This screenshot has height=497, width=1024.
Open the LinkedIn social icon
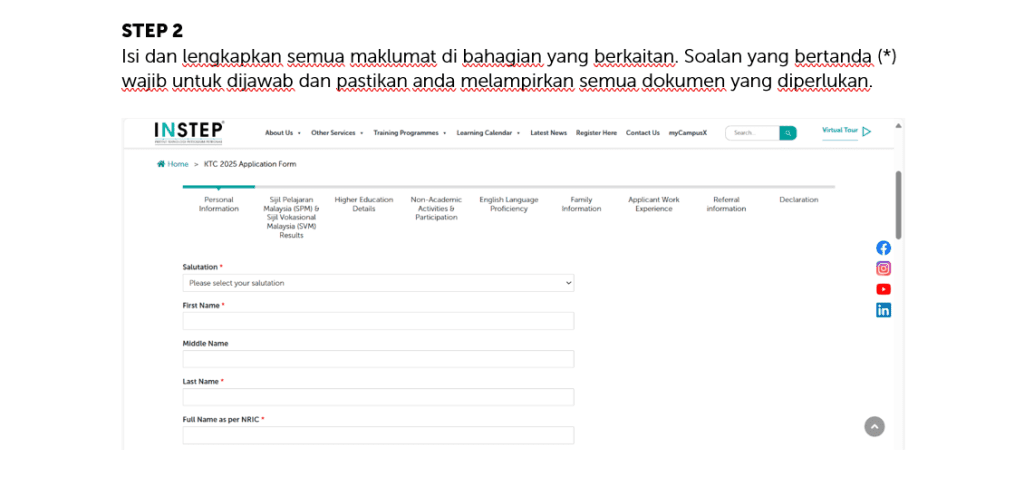click(883, 310)
